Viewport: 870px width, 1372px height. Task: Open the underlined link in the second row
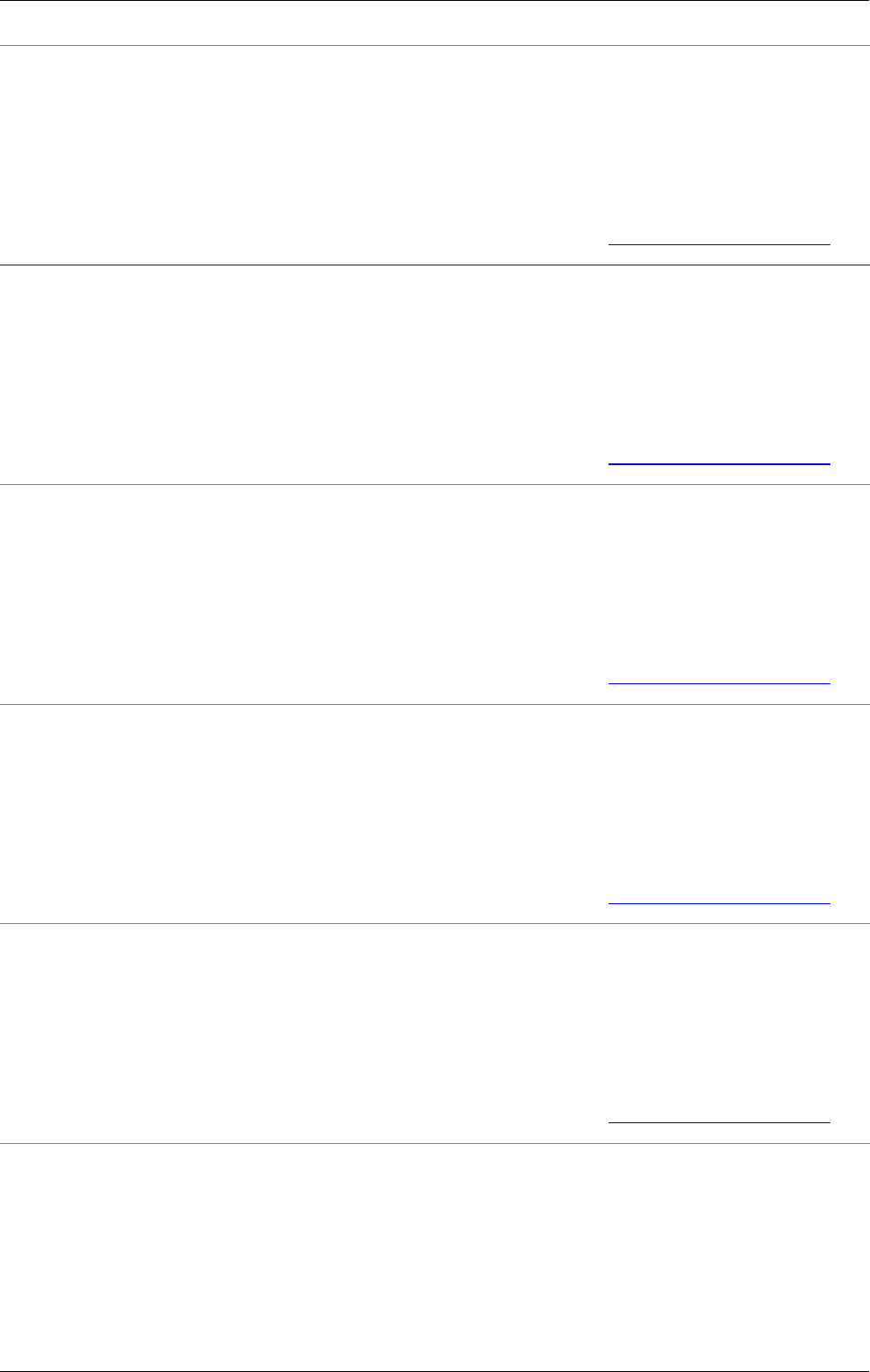[719, 462]
